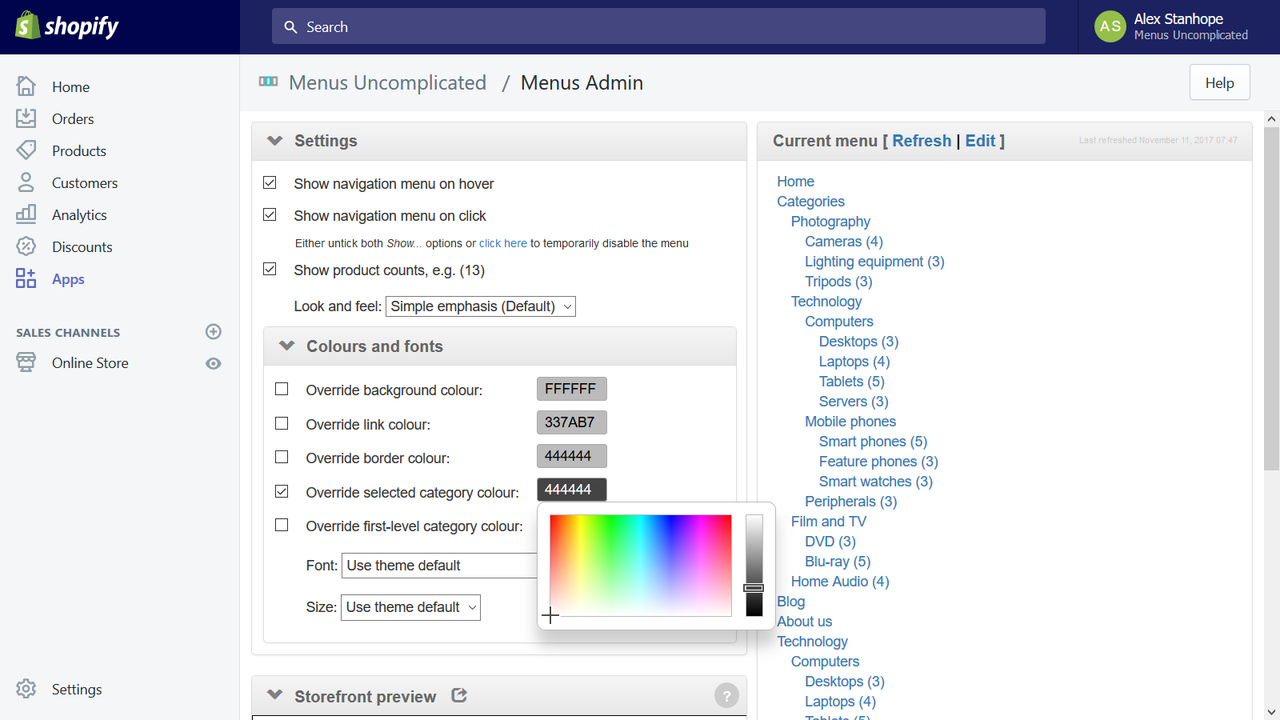
Task: Click the FFFFFF background colour swatch
Action: coord(572,389)
